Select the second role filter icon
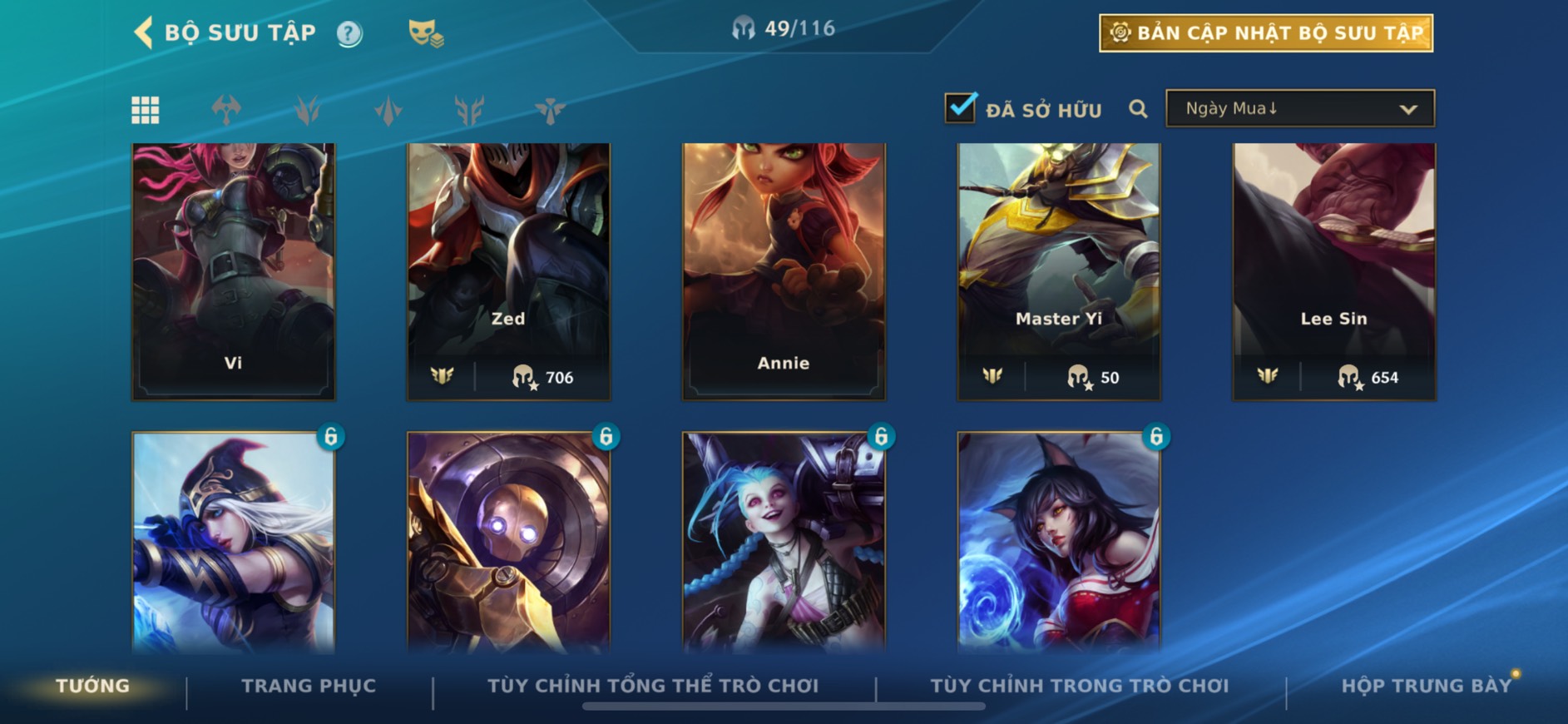Viewport: 1568px width, 724px height. [308, 110]
